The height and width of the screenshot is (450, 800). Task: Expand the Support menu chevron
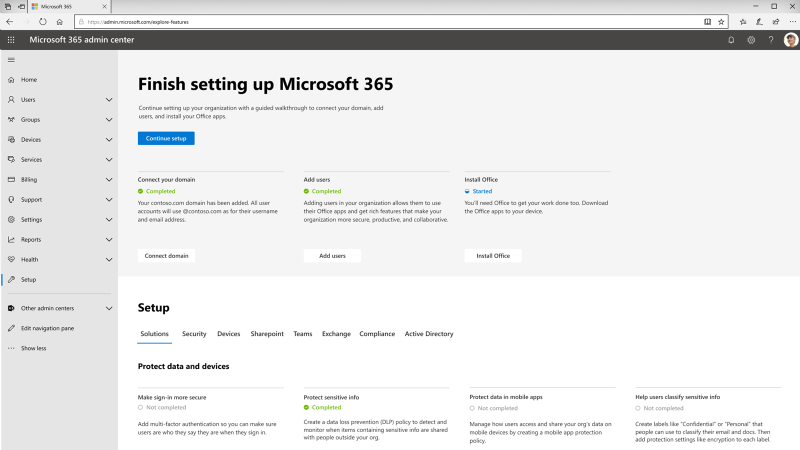(109, 199)
